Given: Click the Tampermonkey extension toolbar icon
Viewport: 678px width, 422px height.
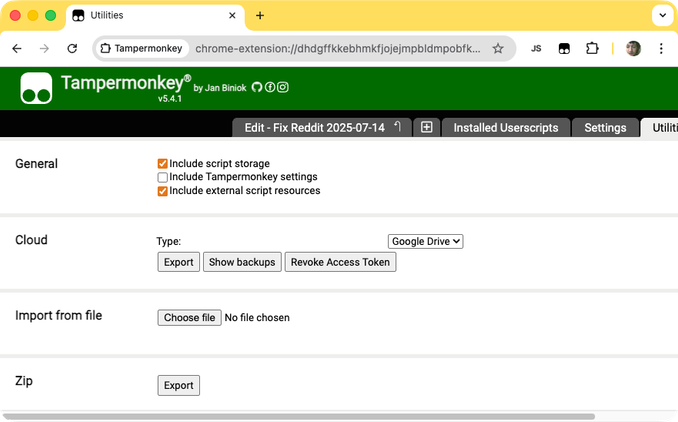Looking at the screenshot, I should (564, 48).
